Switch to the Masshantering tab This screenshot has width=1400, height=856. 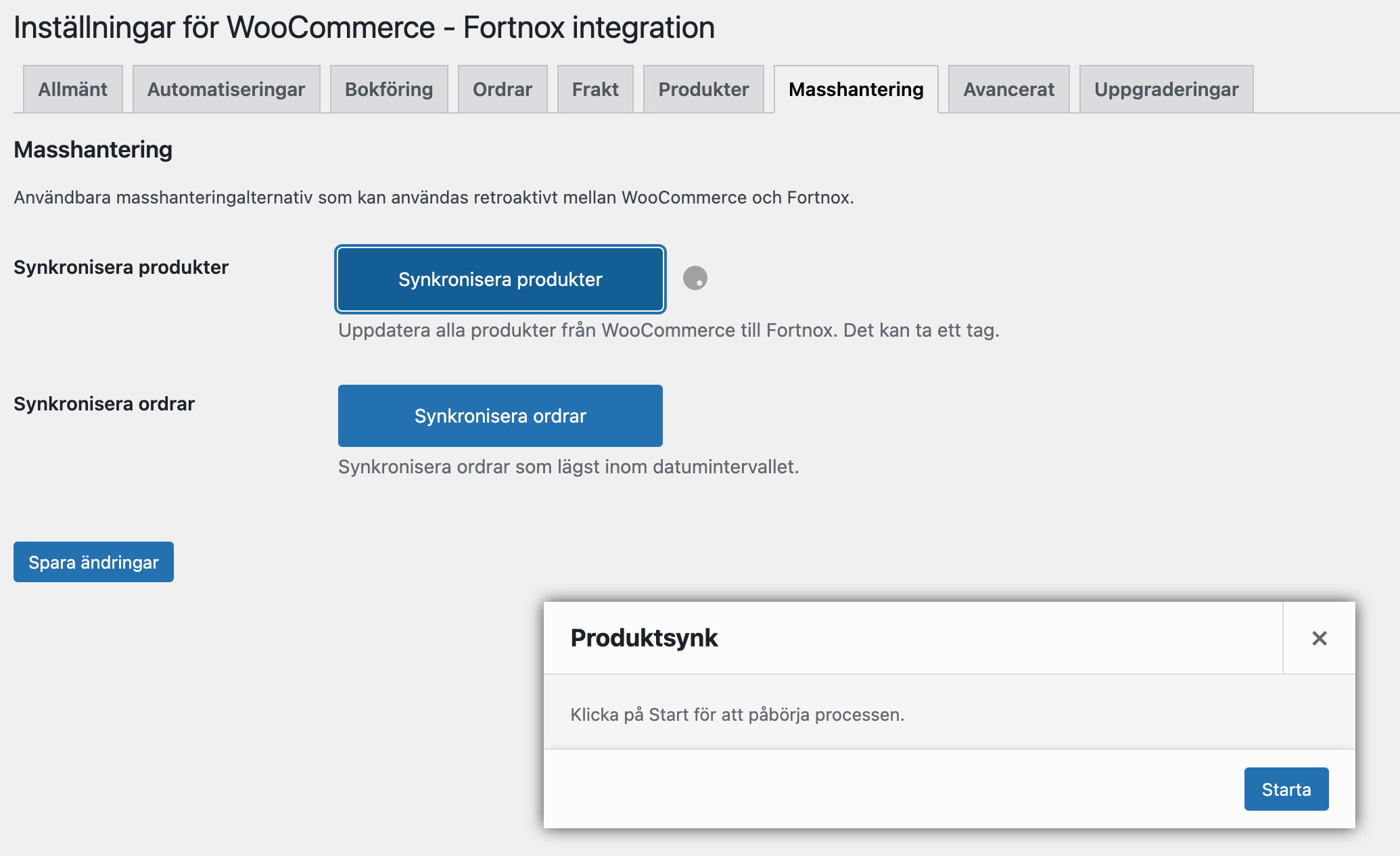pos(856,89)
